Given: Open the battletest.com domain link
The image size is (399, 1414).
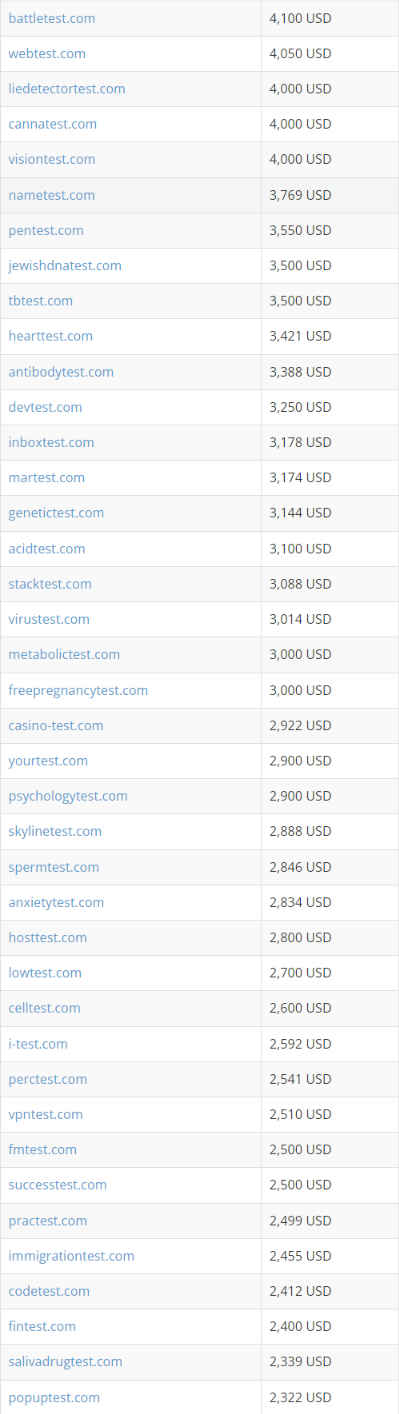Looking at the screenshot, I should click(52, 18).
